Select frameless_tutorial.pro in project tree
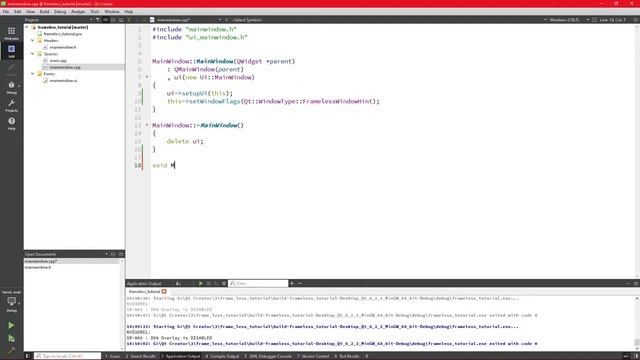The height and width of the screenshot is (360, 640). [63, 34]
